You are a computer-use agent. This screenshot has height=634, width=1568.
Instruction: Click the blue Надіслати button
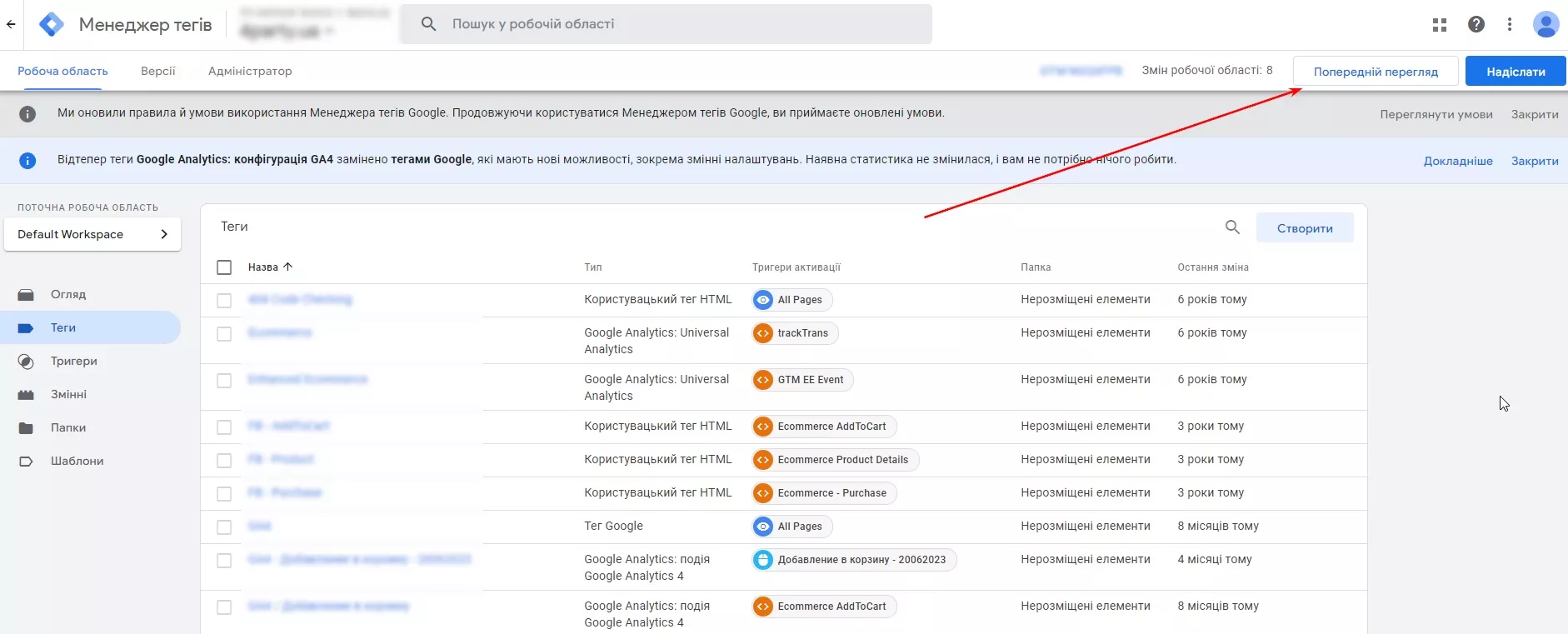(x=1516, y=71)
